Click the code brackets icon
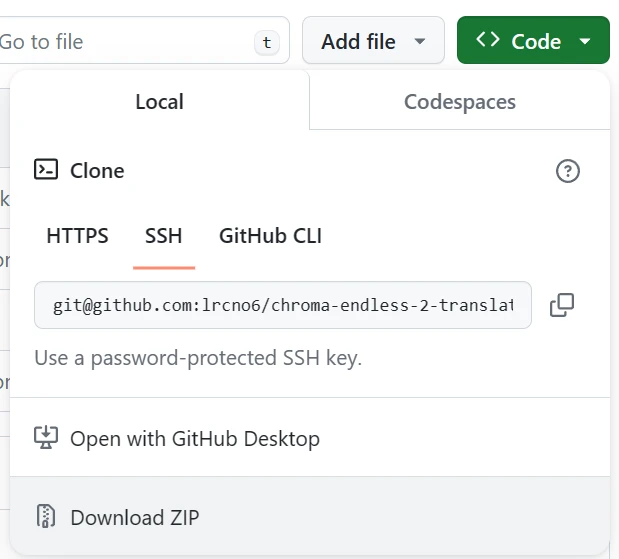619x559 pixels. click(488, 41)
